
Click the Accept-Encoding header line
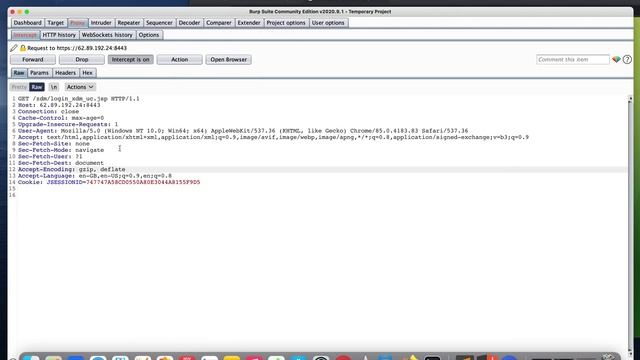click(71, 169)
